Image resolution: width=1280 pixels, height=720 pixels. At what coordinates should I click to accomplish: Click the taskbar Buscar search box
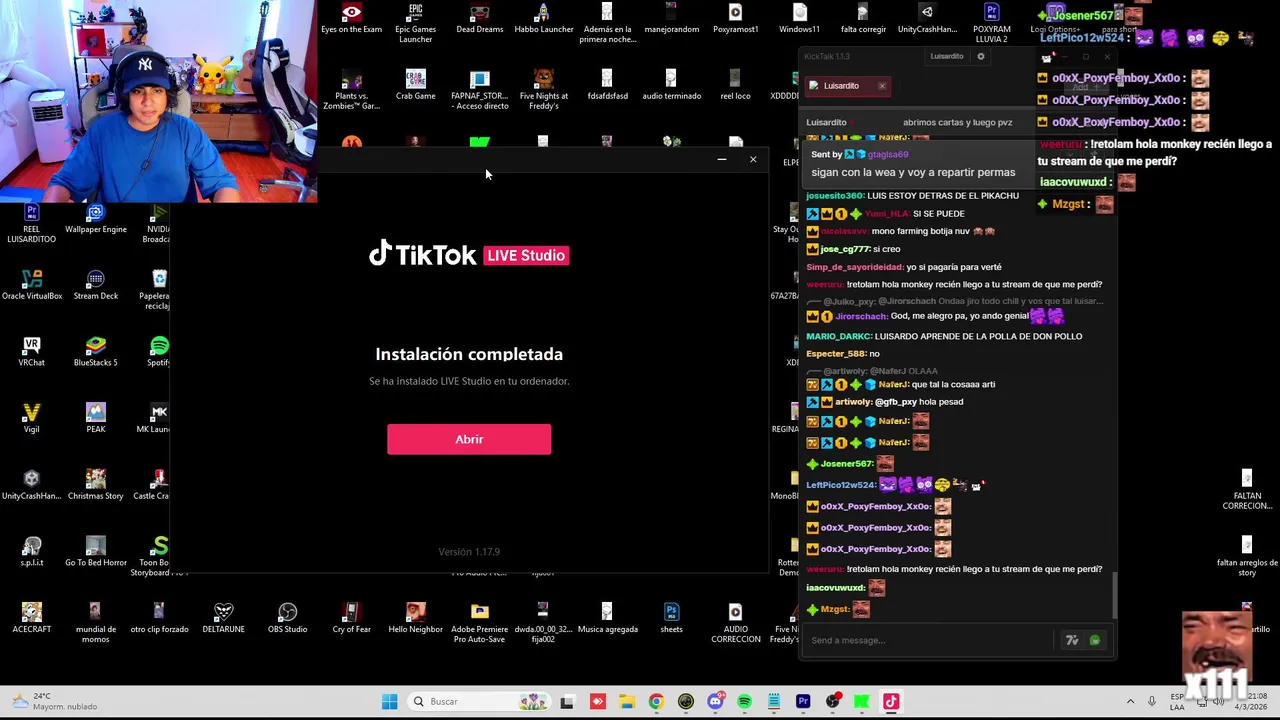(480, 702)
